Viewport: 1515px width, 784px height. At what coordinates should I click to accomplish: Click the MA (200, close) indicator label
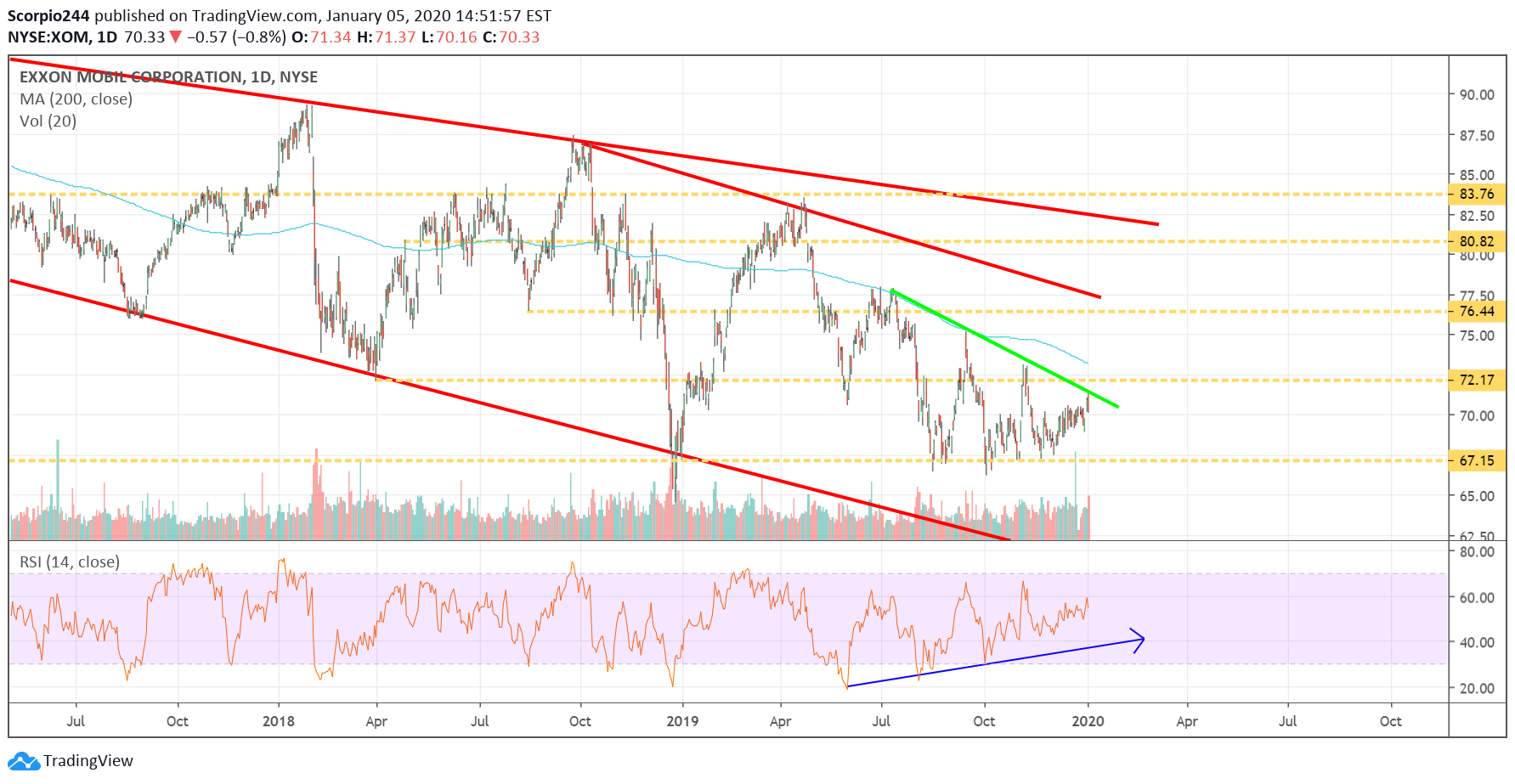coord(76,99)
